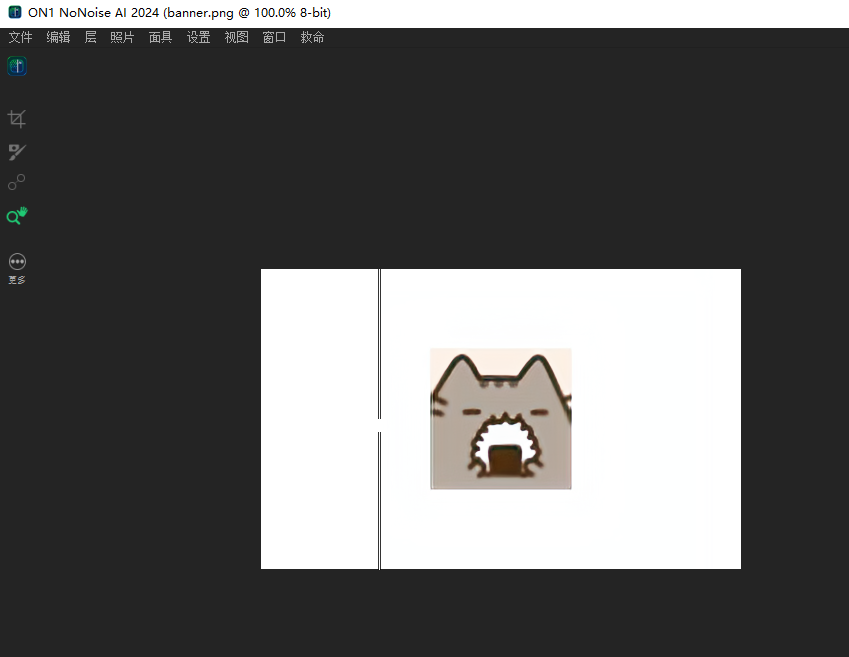Open the 更多 more tools button
The height and width of the screenshot is (657, 849).
coord(17,269)
